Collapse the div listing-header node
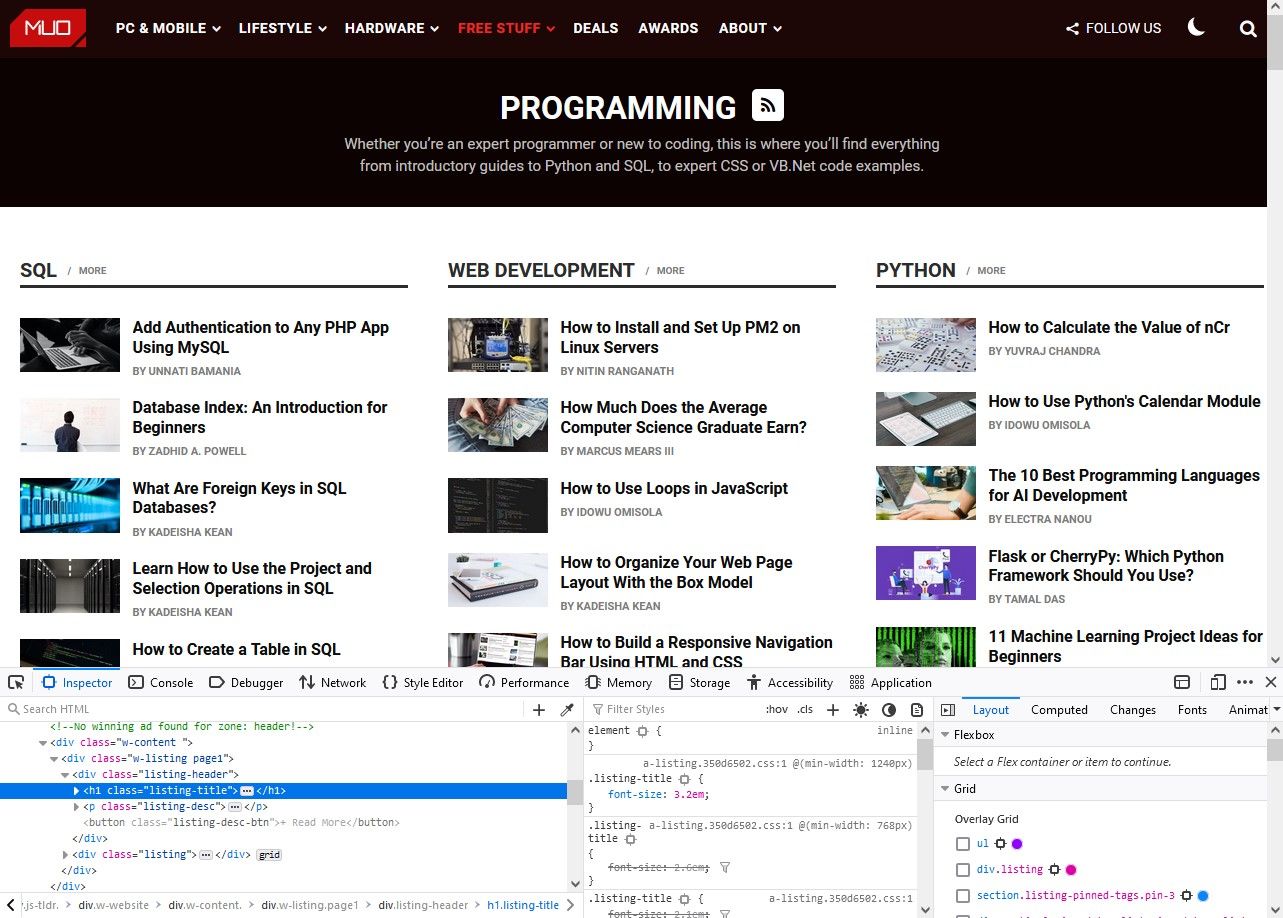Image resolution: width=1283 pixels, height=918 pixels. 66,775
